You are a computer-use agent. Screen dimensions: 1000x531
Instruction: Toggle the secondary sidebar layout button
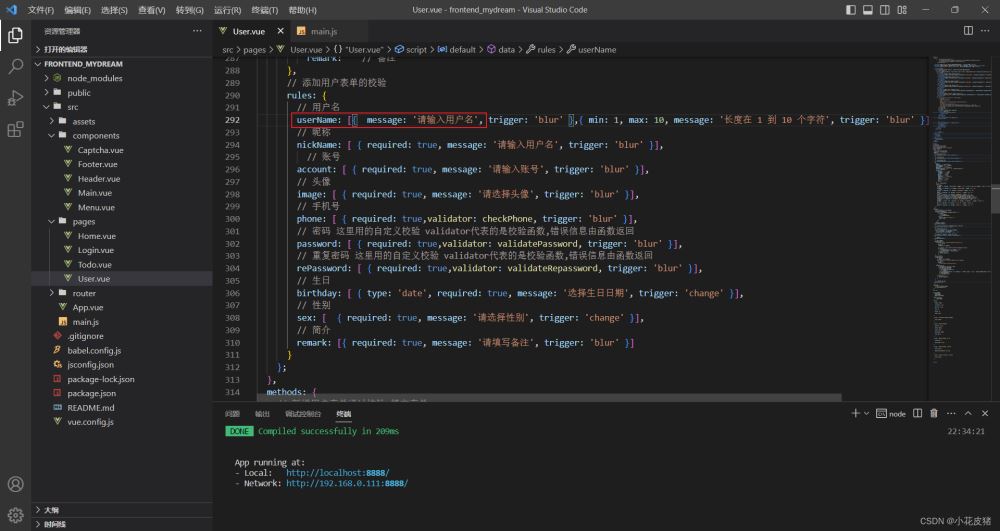[886, 10]
